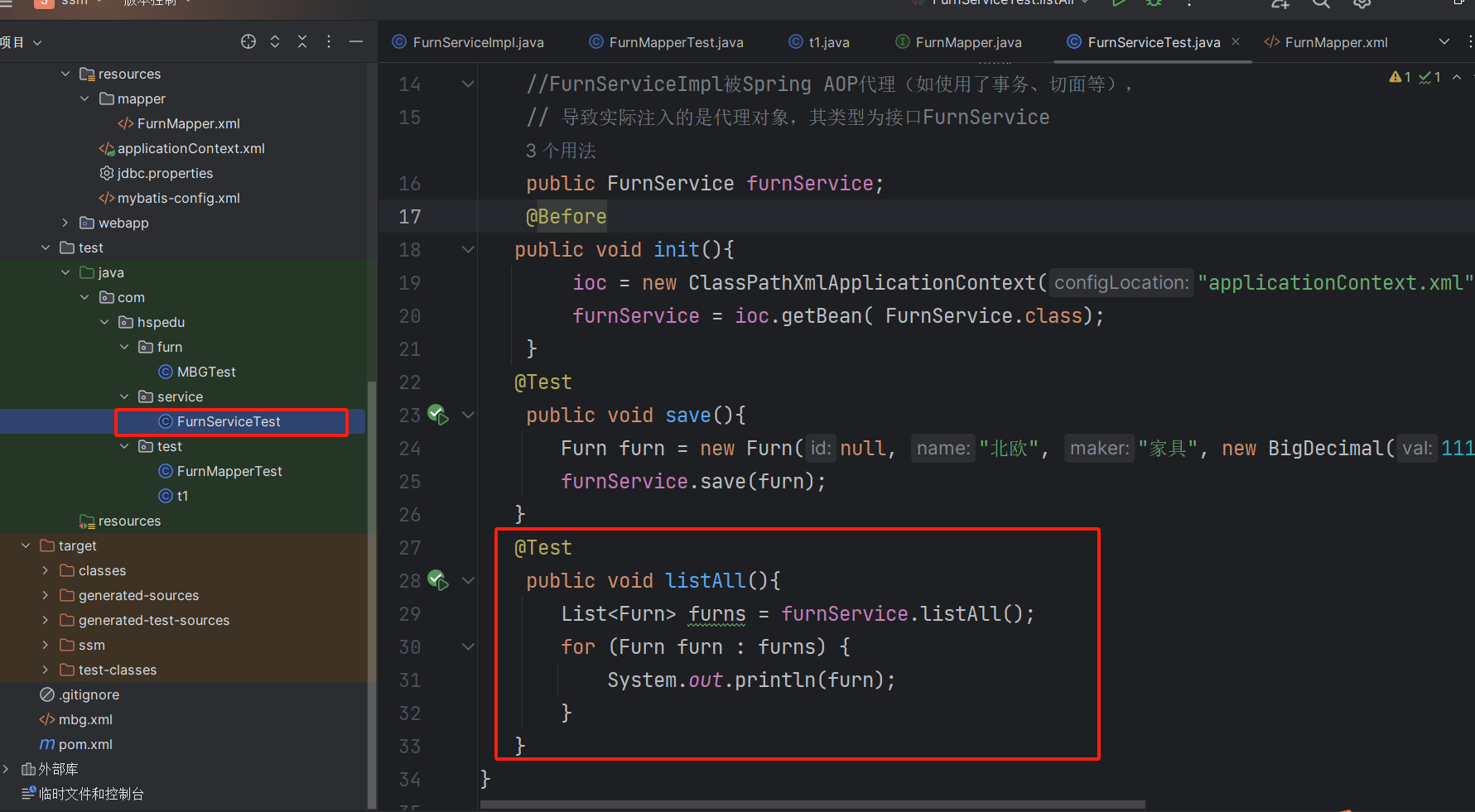Switch to FurnMapperTest.java tab
Viewport: 1475px width, 812px height.
pos(667,42)
